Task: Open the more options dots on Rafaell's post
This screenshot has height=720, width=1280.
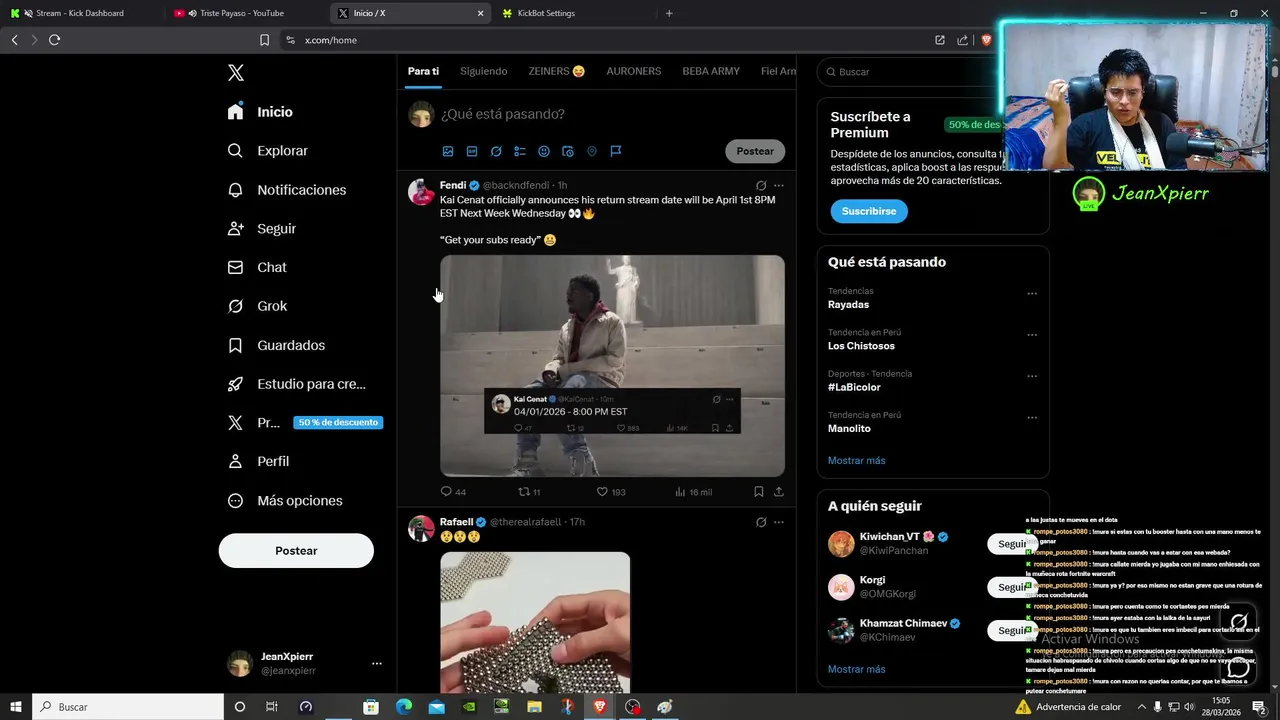Action: tap(779, 522)
